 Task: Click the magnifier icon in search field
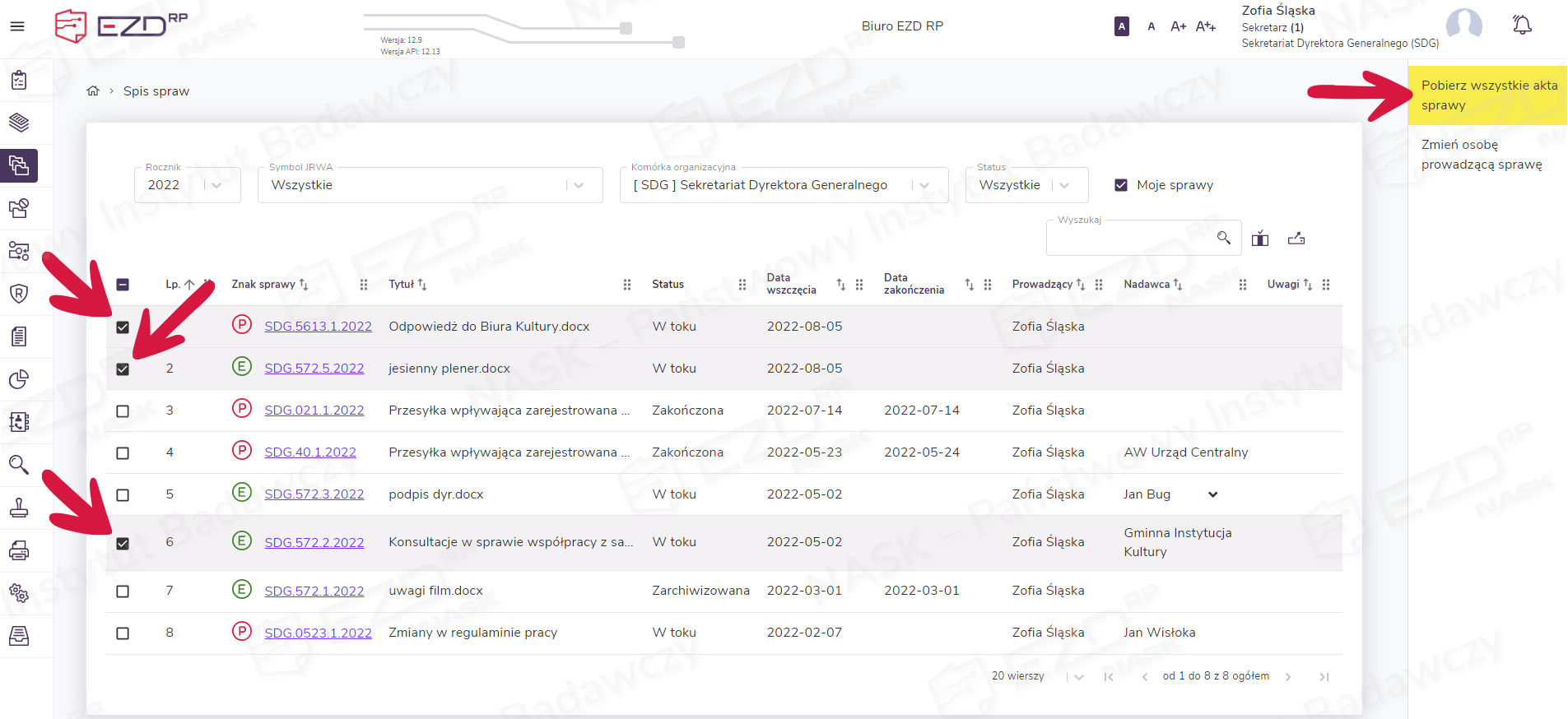[x=1223, y=238]
